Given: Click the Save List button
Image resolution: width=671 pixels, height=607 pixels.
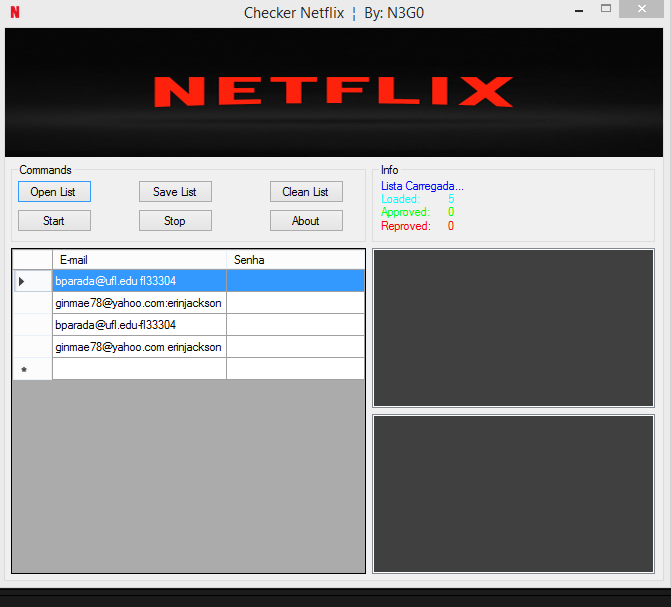Looking at the screenshot, I should 175,191.
